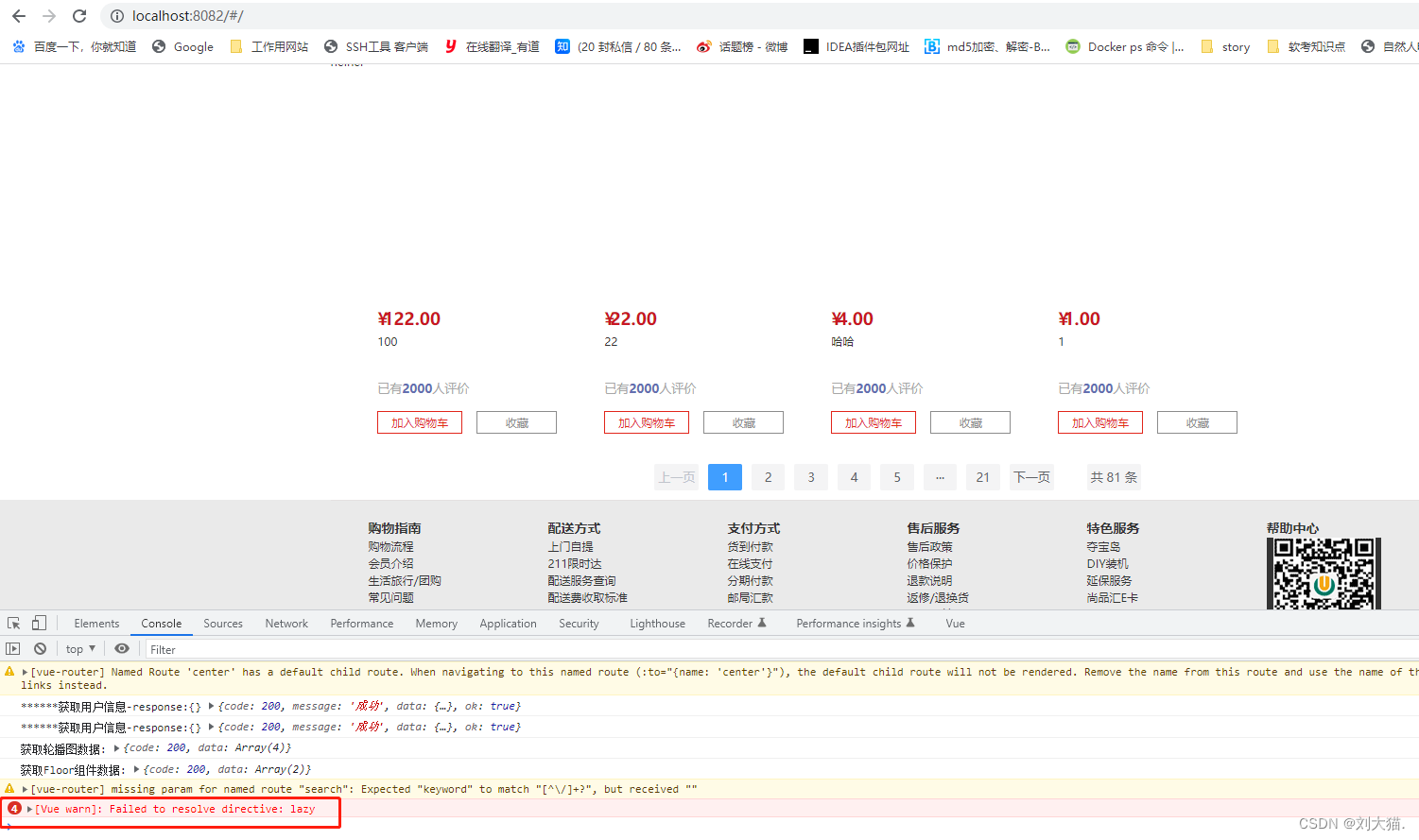This screenshot has height=840, width=1419.
Task: Open the 在线翻译_有道 bookmark
Action: (x=492, y=46)
